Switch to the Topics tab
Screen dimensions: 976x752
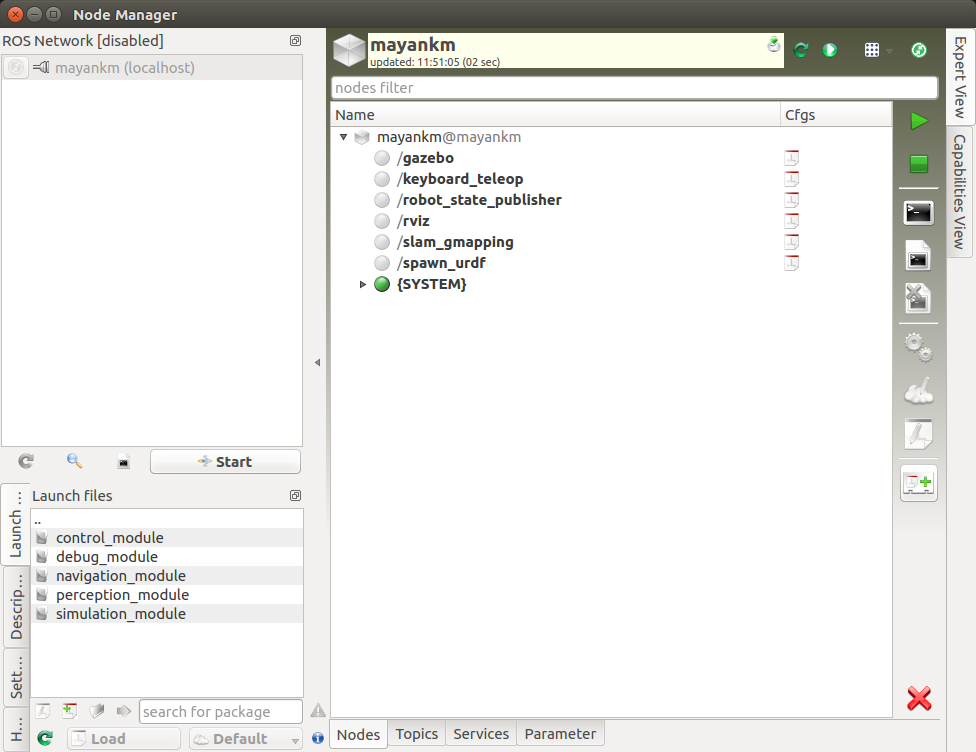coord(416,734)
